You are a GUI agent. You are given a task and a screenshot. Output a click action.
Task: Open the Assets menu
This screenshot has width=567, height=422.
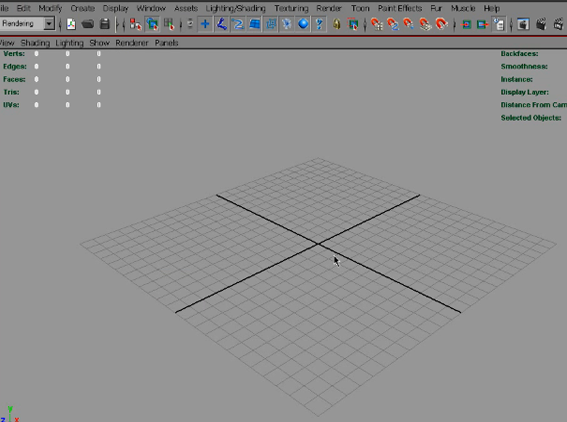click(x=186, y=8)
